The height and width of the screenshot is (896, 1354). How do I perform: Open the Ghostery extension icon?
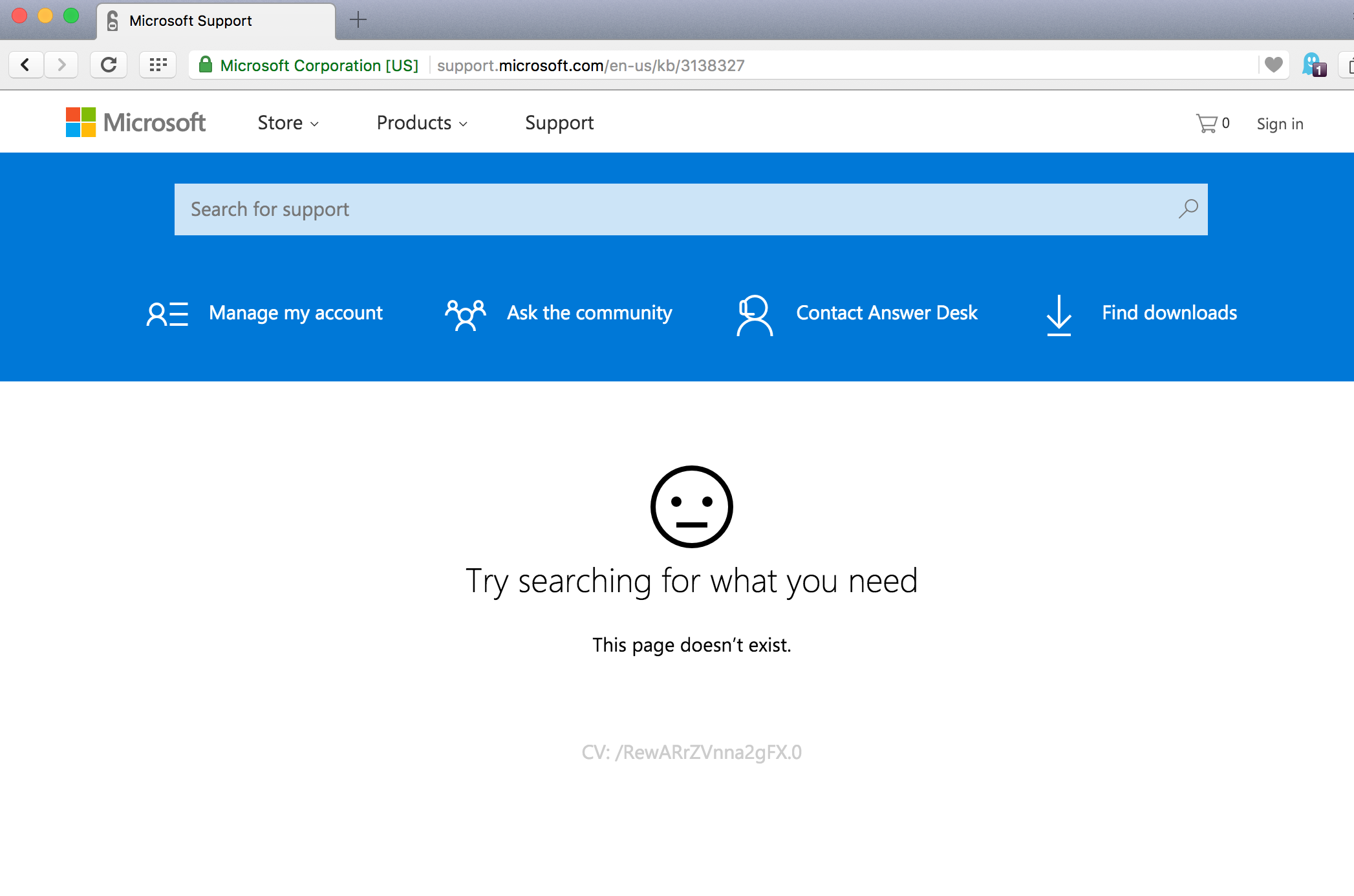pos(1313,65)
